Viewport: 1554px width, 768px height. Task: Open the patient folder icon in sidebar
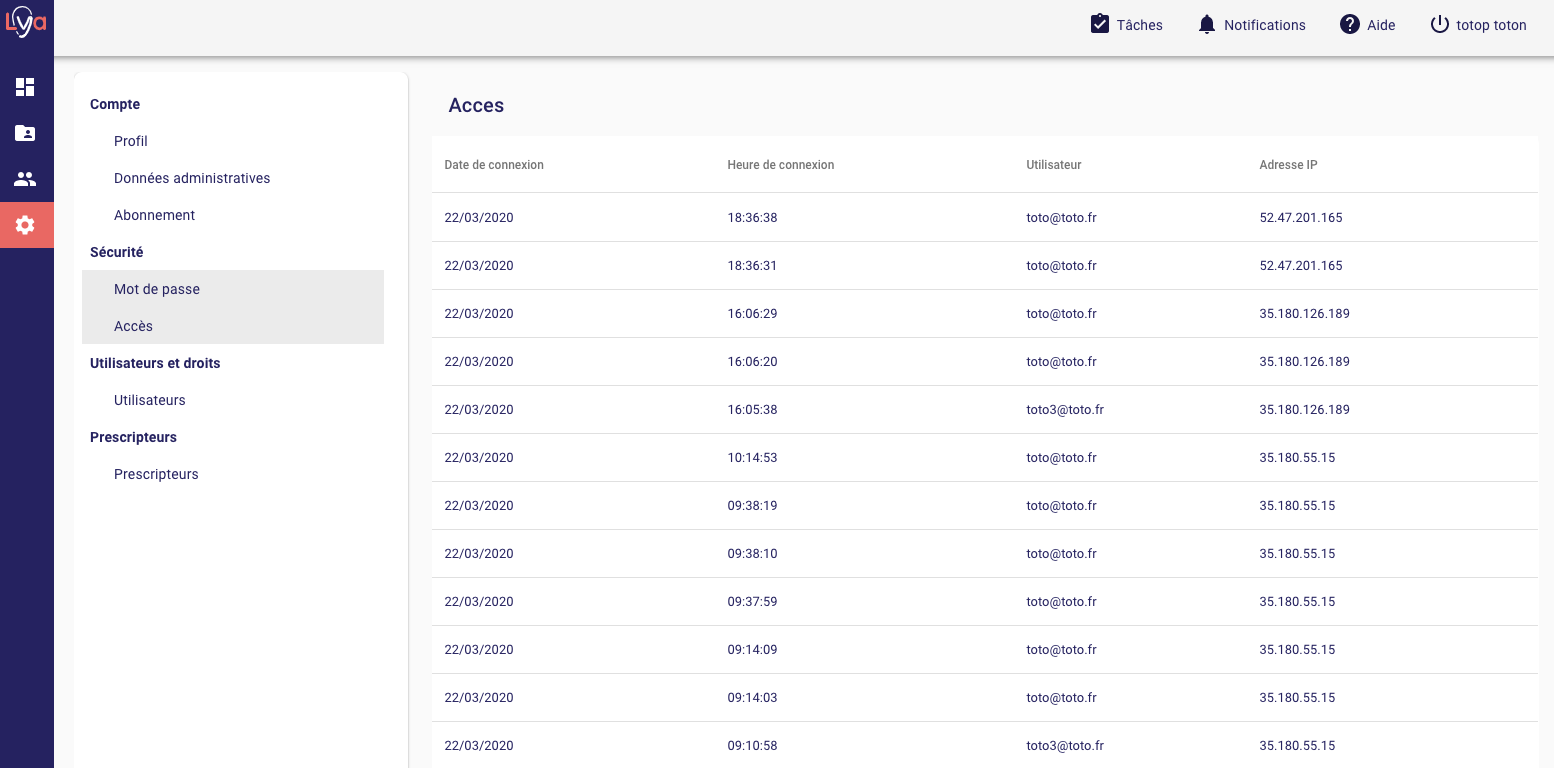25,133
